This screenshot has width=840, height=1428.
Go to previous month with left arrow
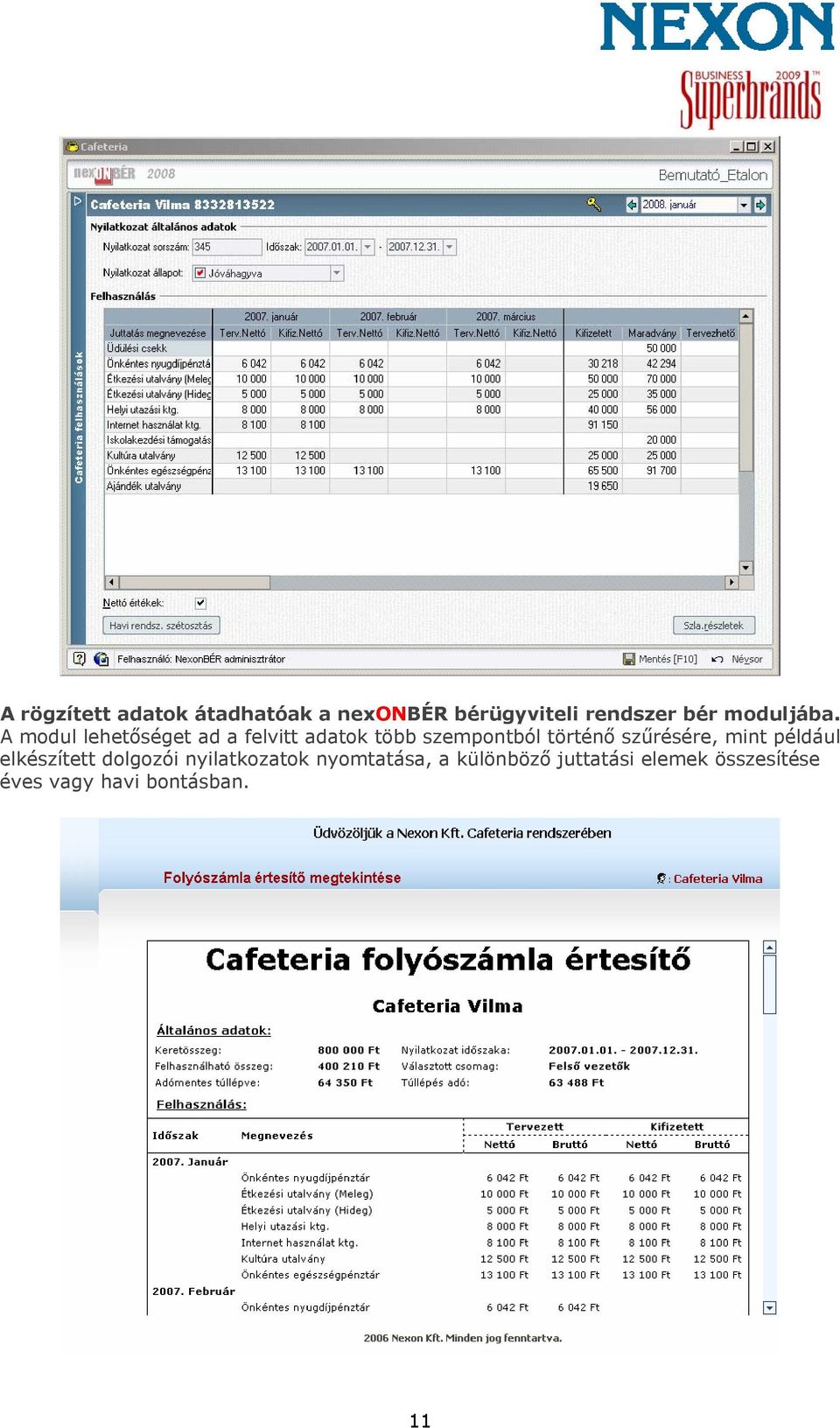click(x=632, y=204)
